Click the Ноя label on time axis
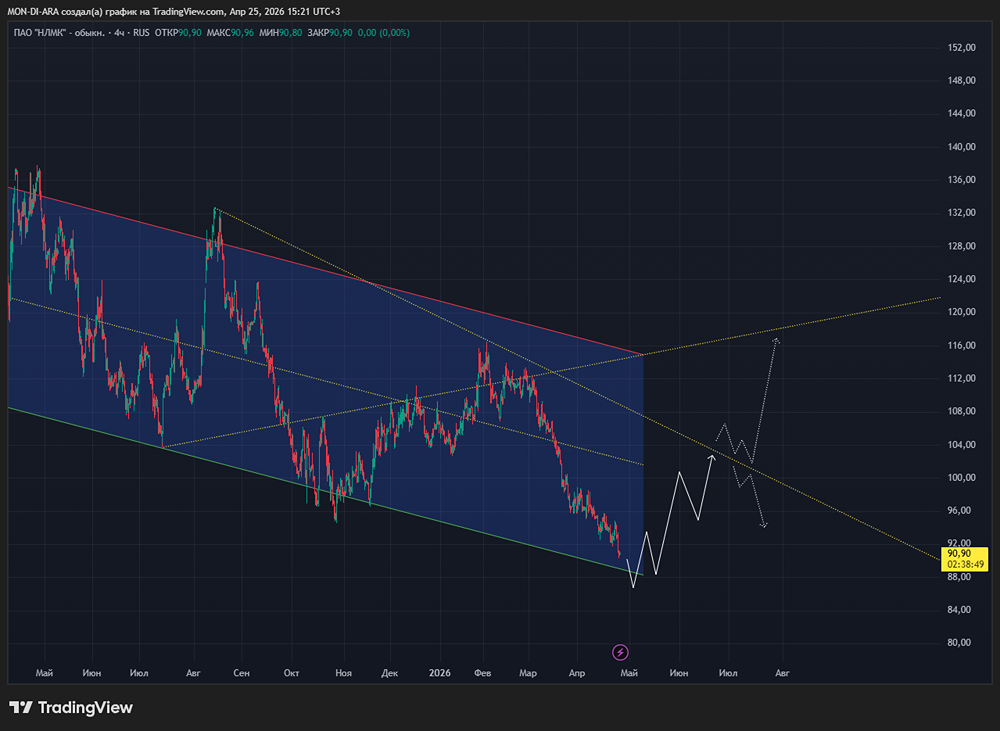 pos(343,673)
